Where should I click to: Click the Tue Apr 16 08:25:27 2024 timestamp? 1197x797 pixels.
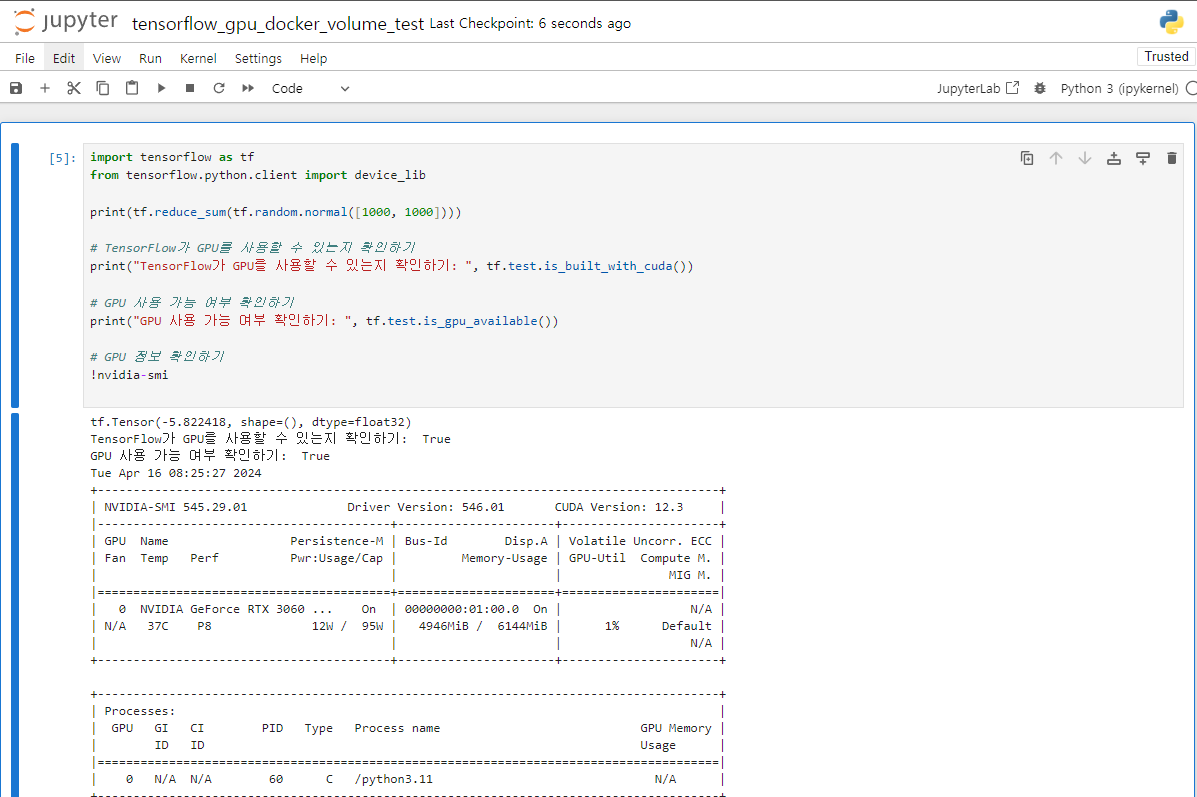176,473
